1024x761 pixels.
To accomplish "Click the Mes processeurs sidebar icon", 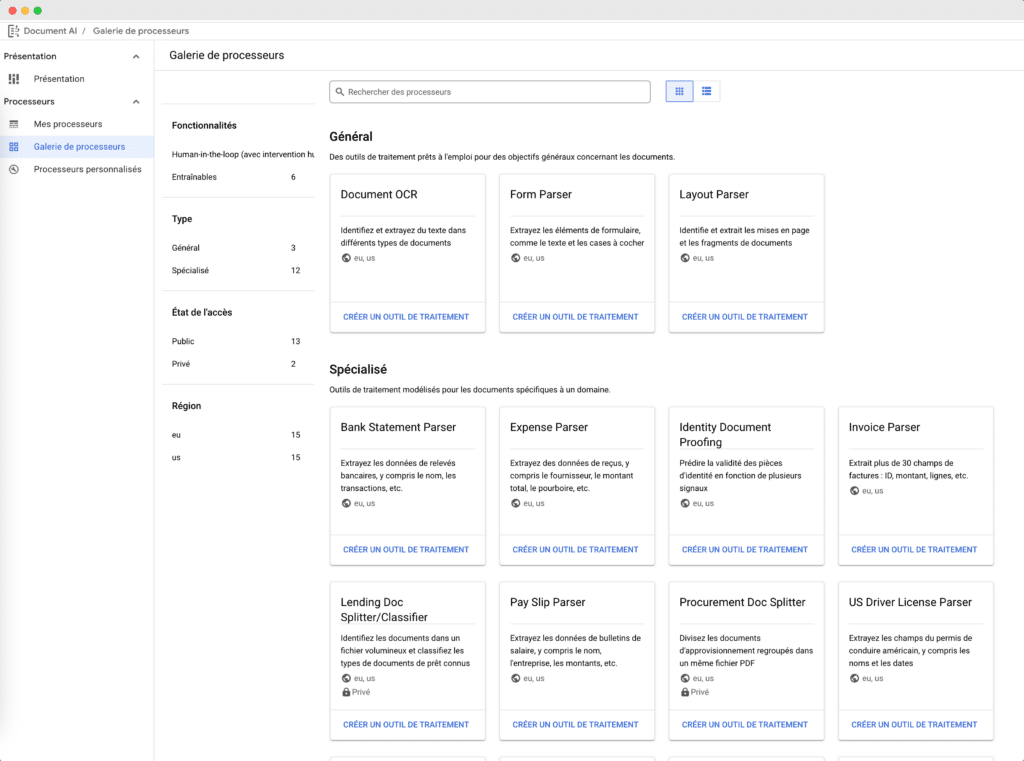I will click(14, 124).
